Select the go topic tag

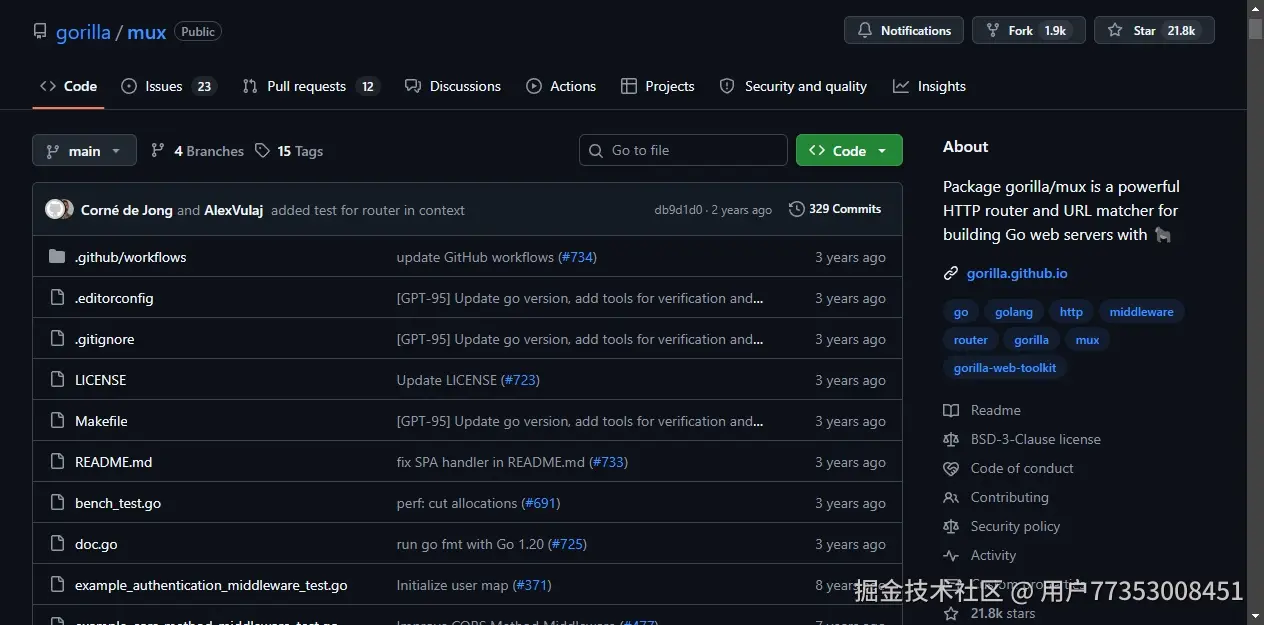(961, 312)
